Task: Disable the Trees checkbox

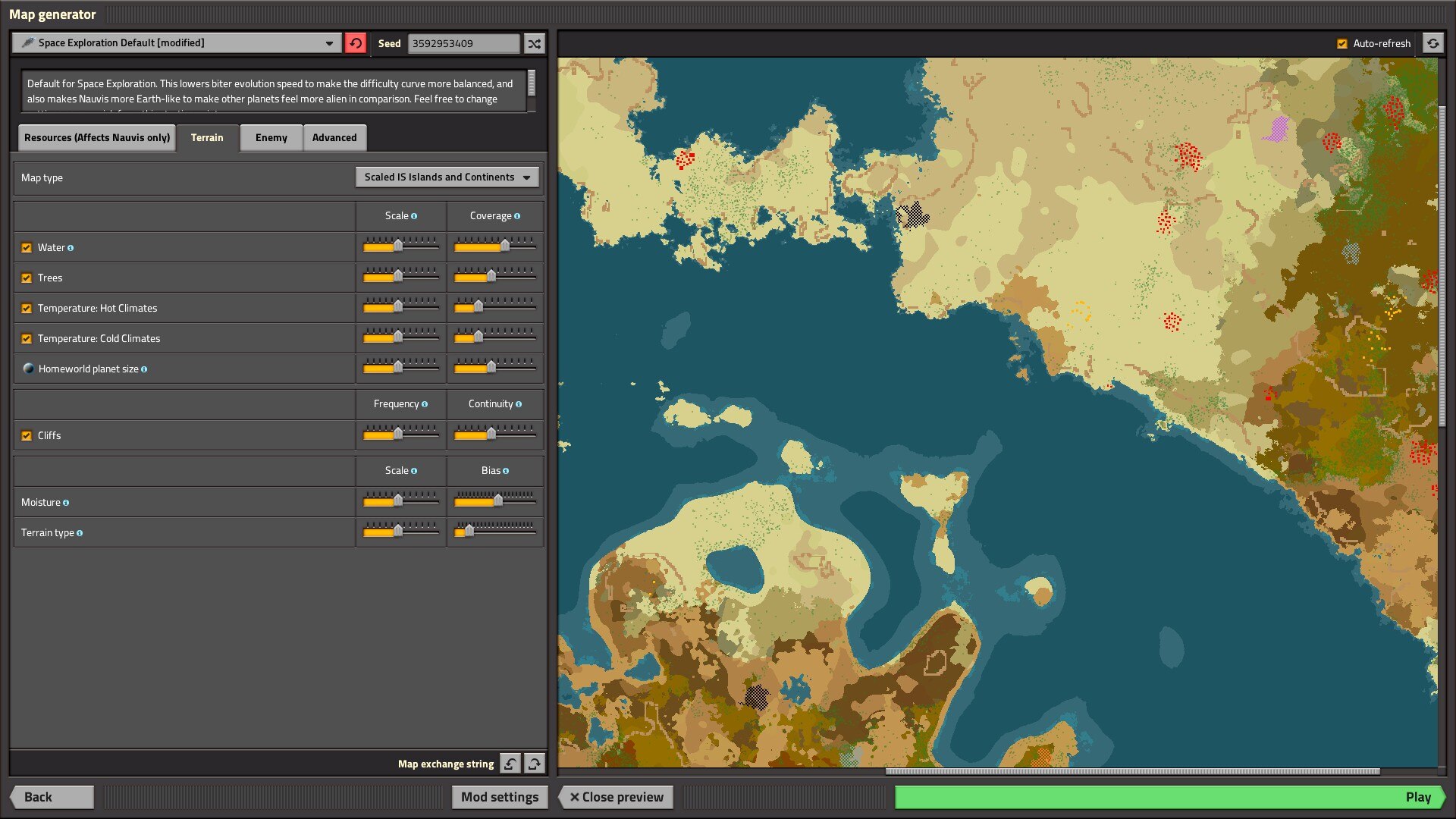Action: 27,278
